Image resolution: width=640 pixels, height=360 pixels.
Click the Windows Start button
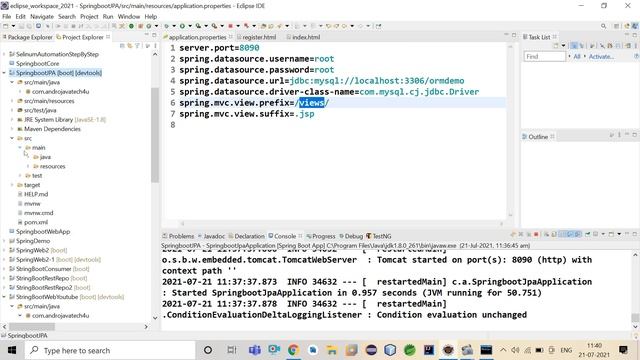11,350
